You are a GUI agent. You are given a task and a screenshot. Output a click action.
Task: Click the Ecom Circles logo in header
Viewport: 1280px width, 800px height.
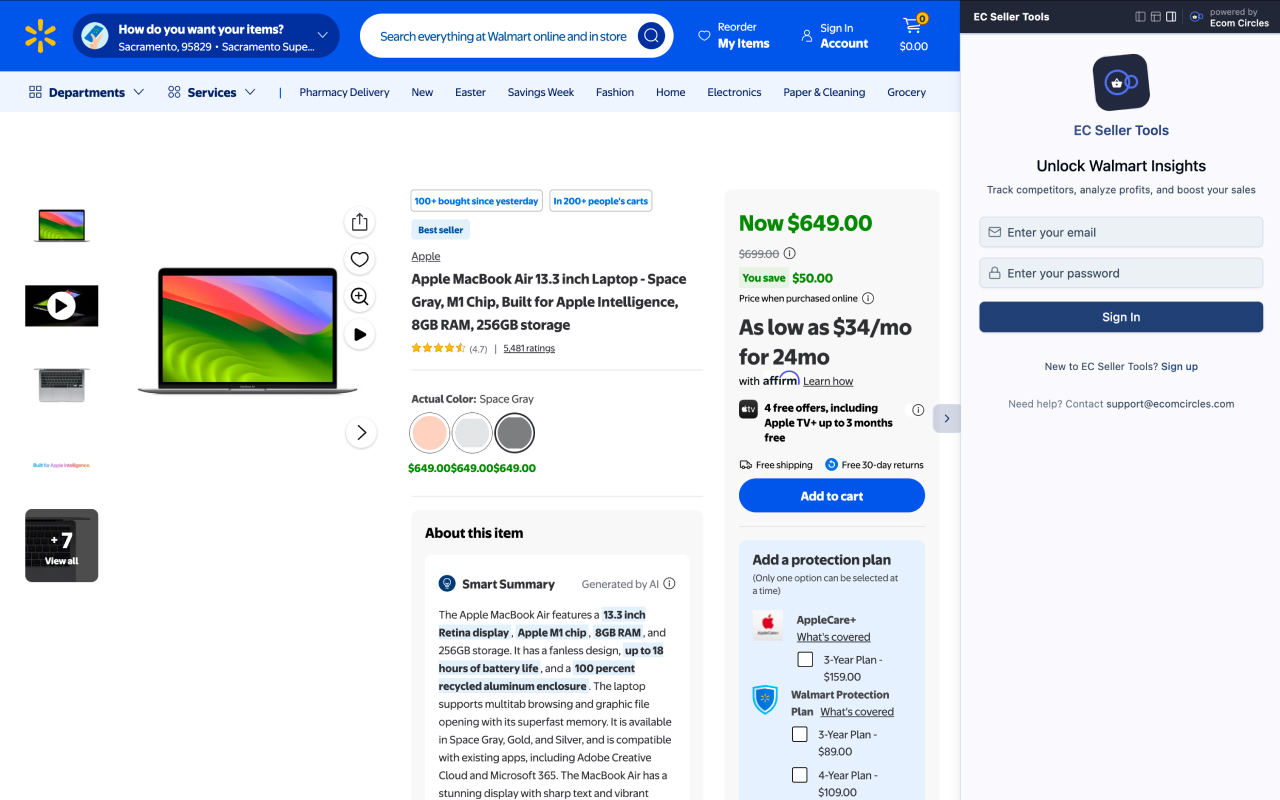tap(1196, 17)
